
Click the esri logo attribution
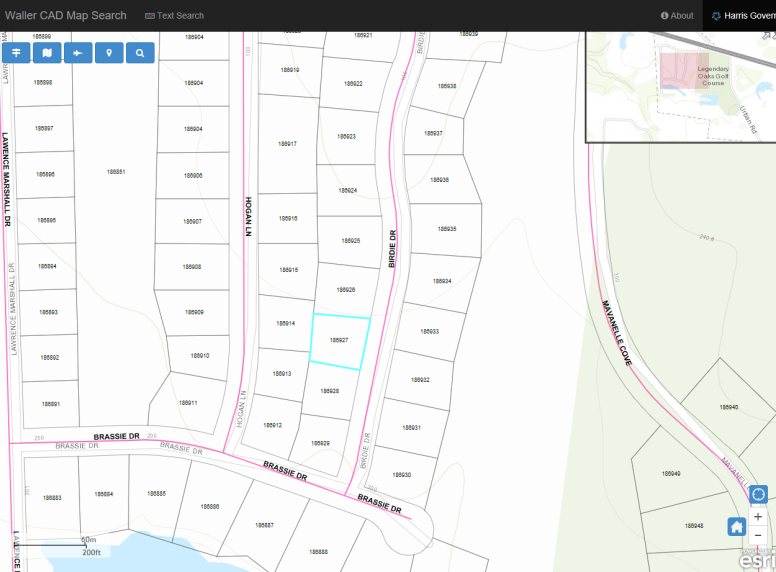[757, 560]
